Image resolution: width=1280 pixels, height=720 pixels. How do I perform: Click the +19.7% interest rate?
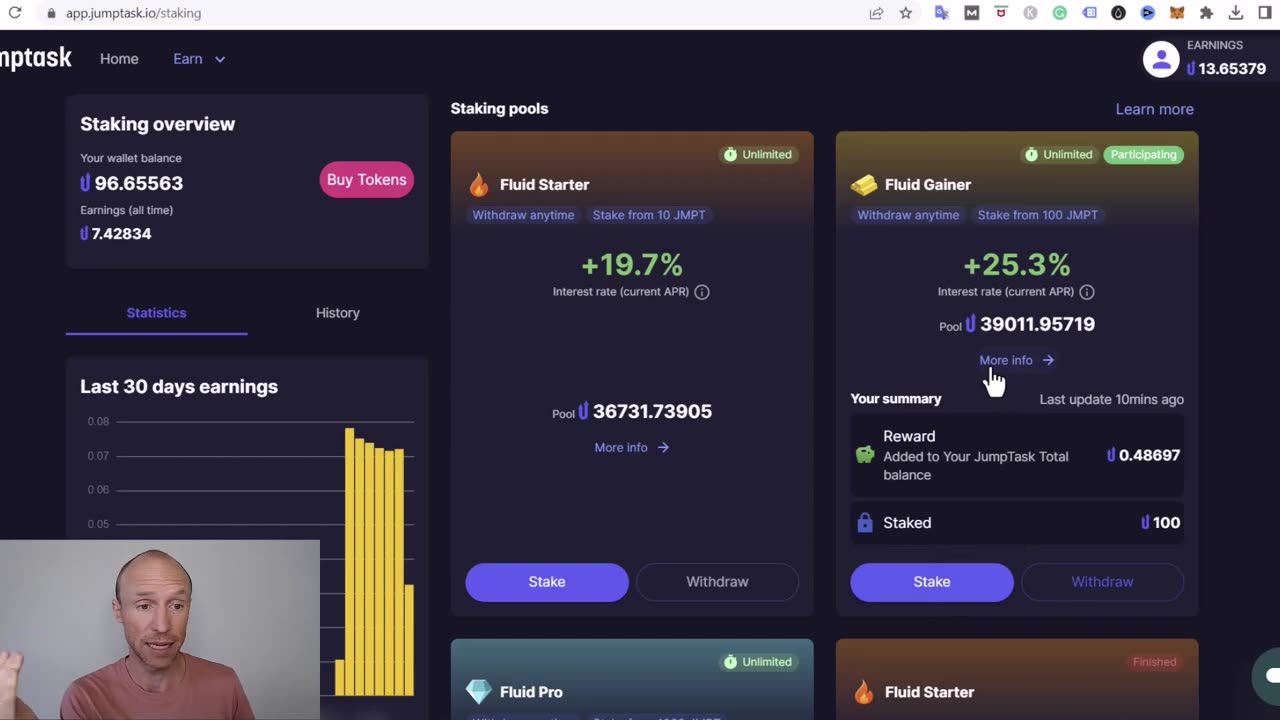[x=632, y=265]
